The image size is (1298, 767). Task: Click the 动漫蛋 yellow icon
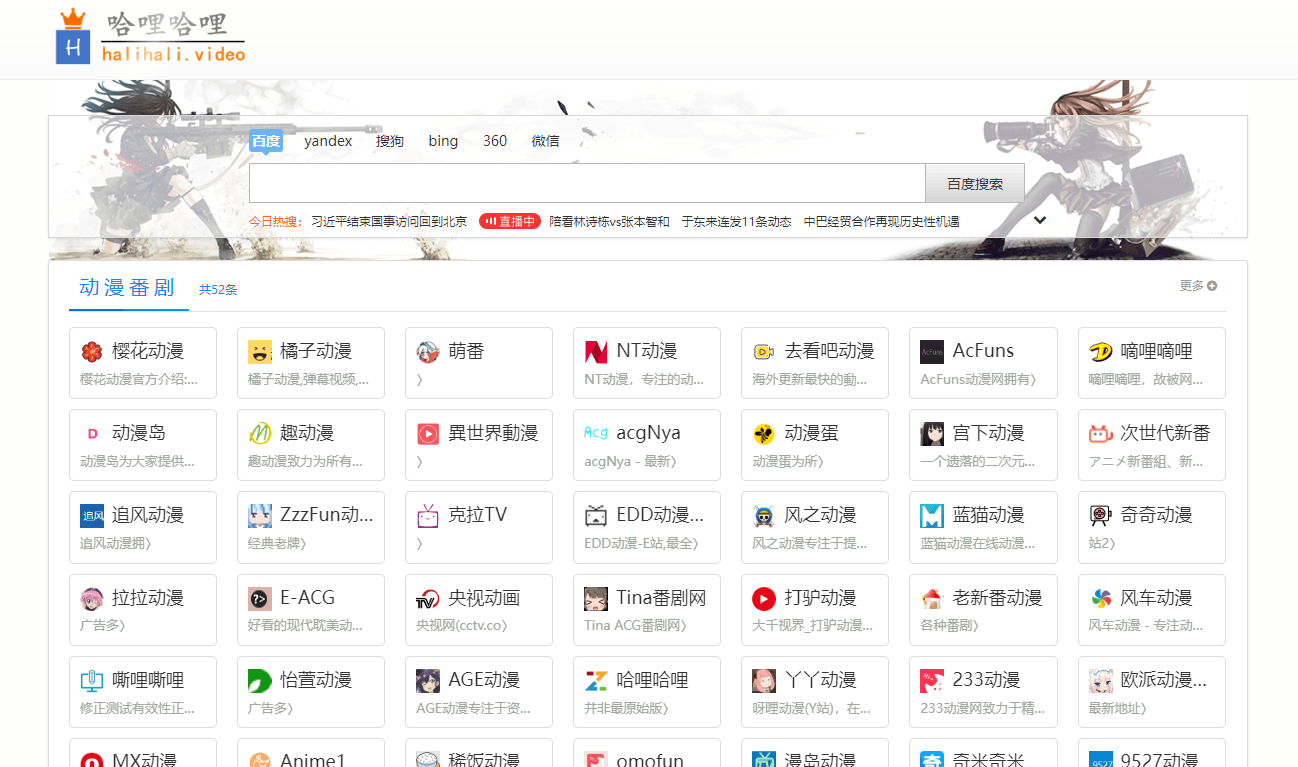point(764,434)
